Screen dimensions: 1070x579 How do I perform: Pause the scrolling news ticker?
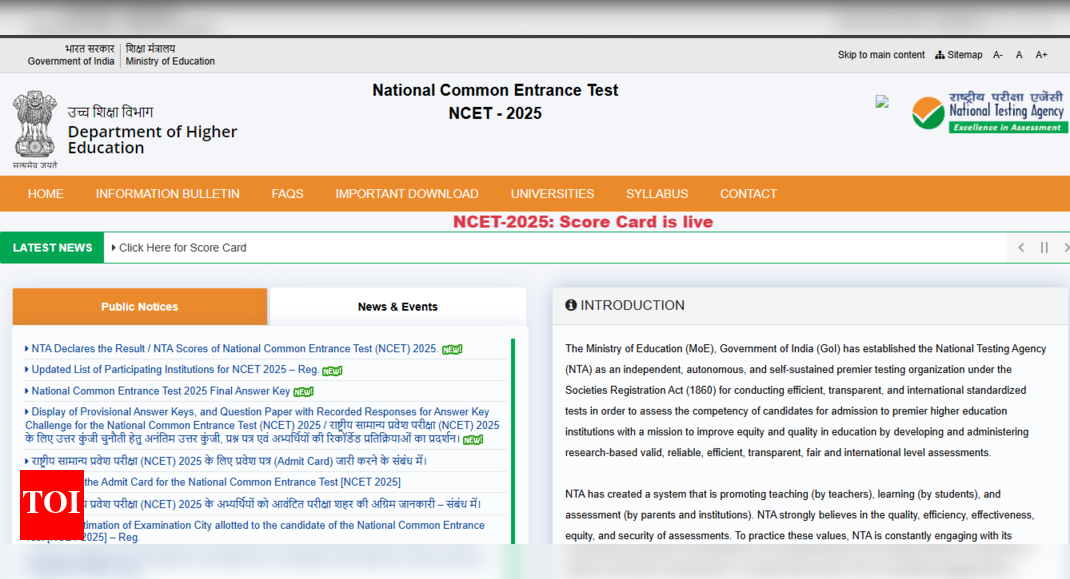click(1043, 247)
